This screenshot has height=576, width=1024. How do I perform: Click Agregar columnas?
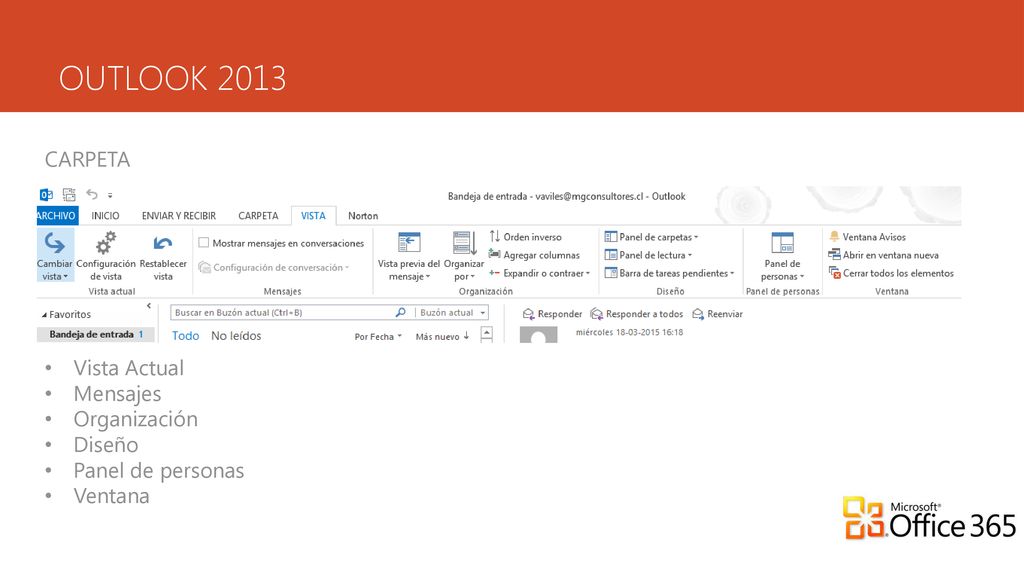coord(534,255)
